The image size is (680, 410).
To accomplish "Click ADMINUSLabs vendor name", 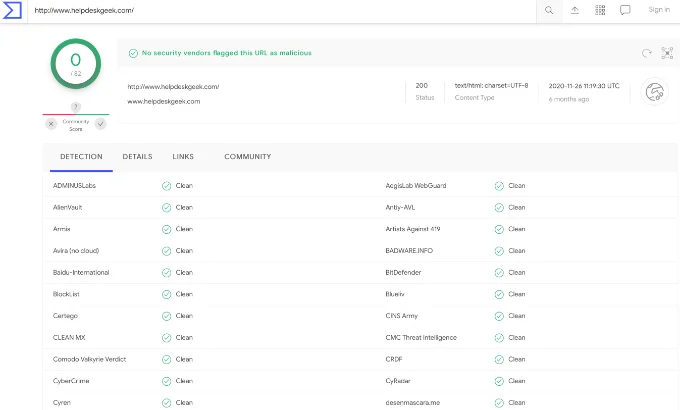I will pyautogui.click(x=74, y=186).
